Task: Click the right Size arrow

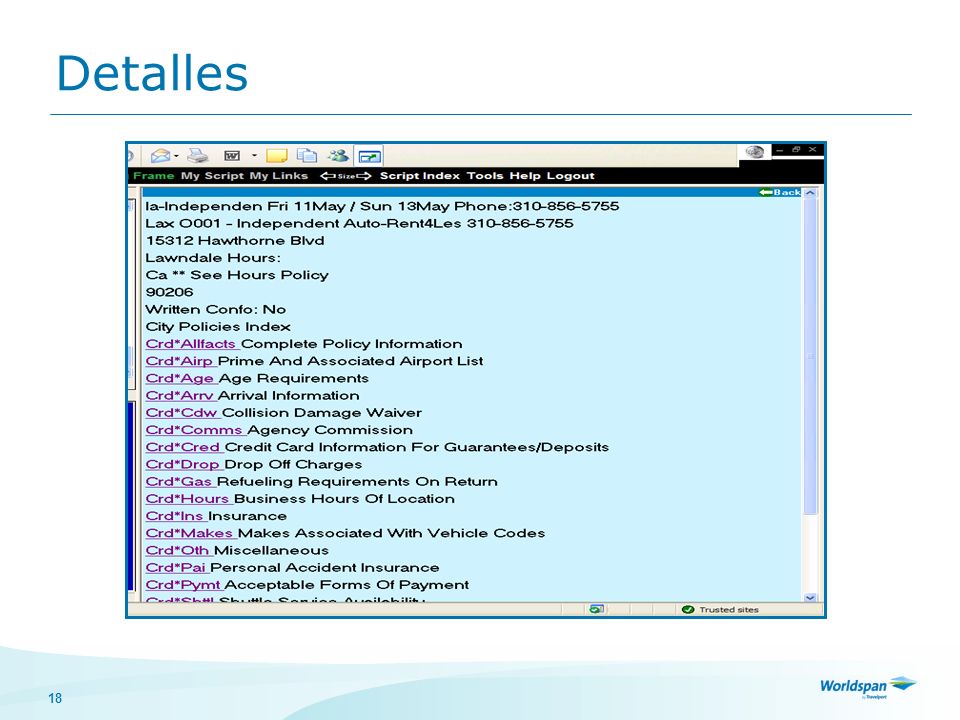Action: coord(364,176)
